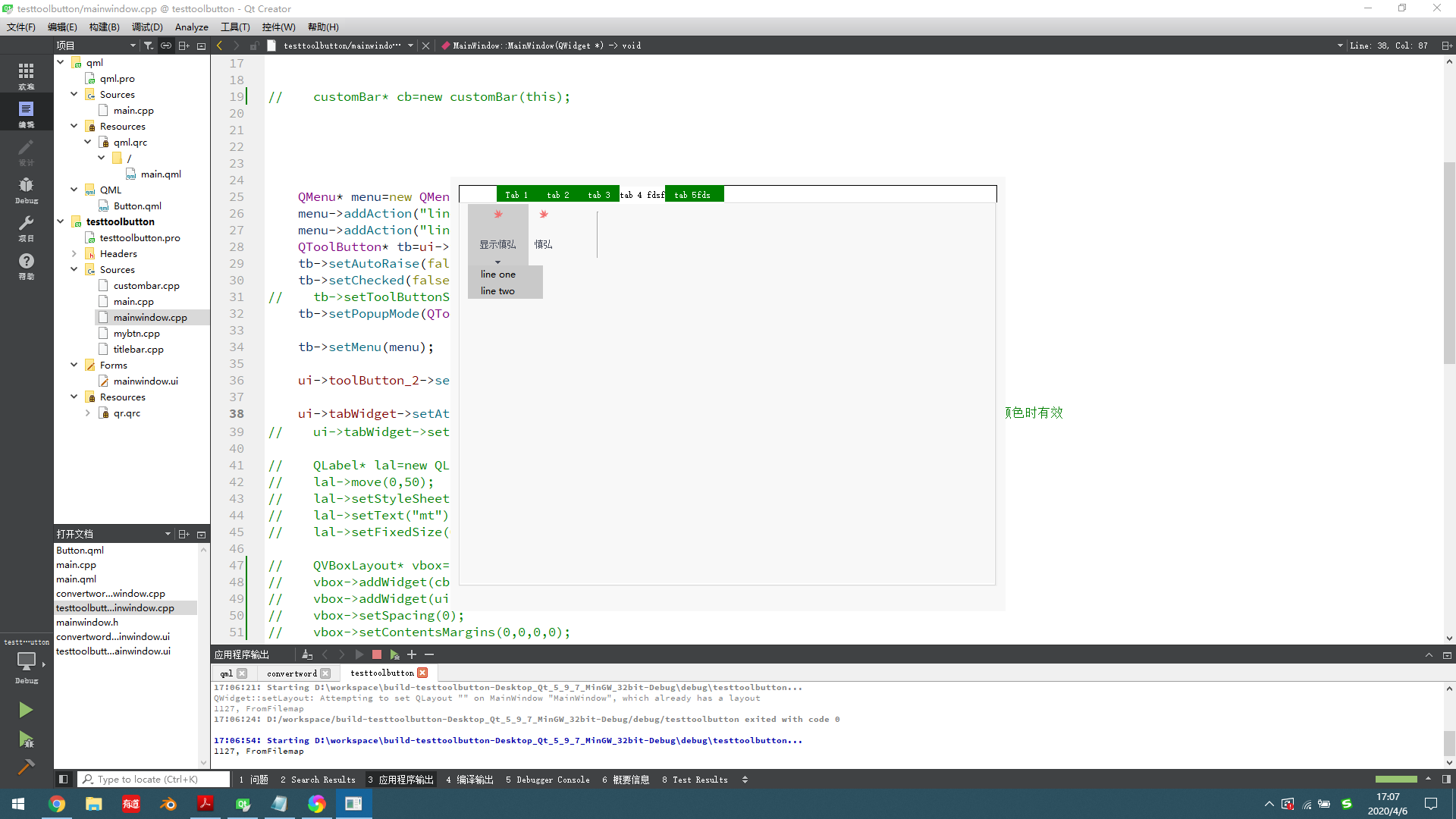1456x819 pixels.
Task: Switch to the convertword output tab
Action: [292, 673]
